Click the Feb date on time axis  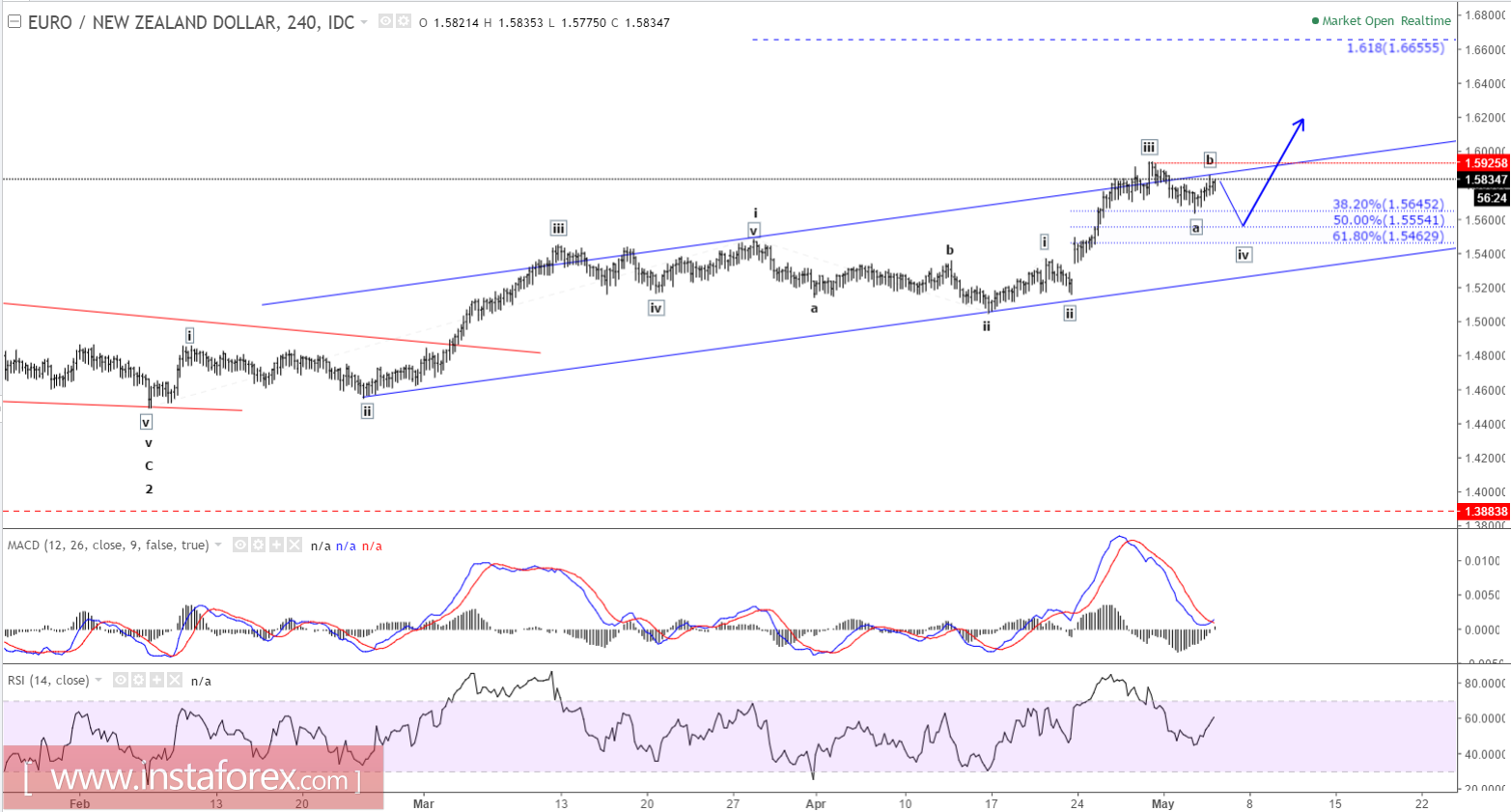[x=80, y=803]
